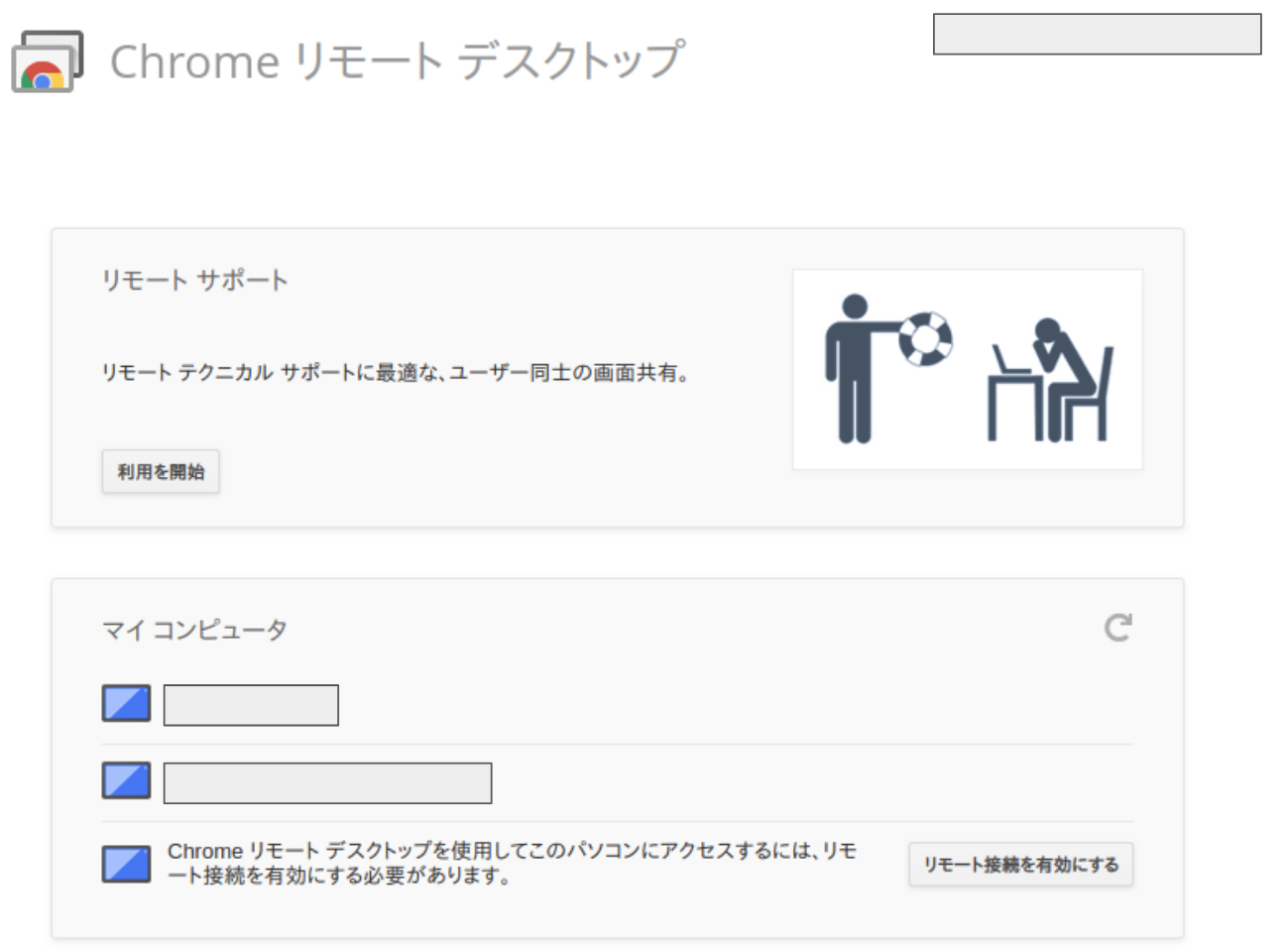Click the Chrome リモート デスクトップ title text
The width and height of the screenshot is (1286, 952).
(x=397, y=61)
